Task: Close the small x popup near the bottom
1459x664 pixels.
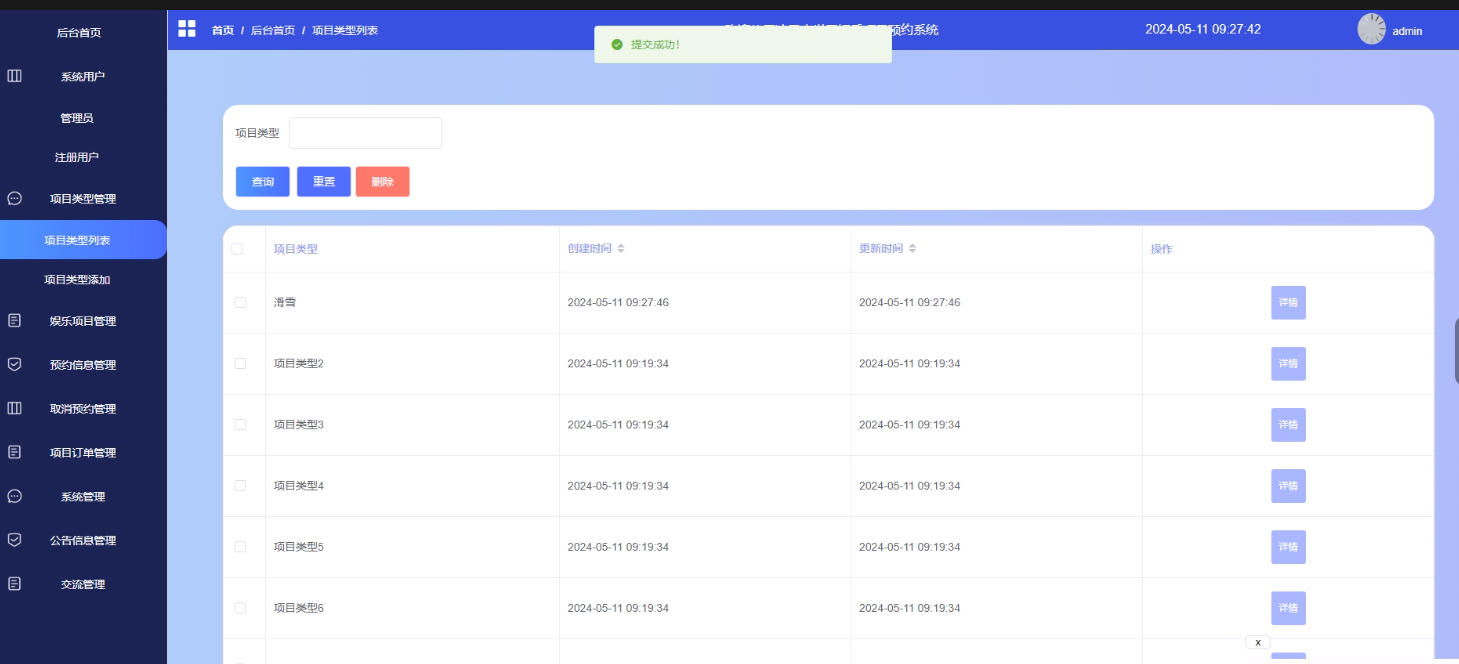Action: [1258, 642]
